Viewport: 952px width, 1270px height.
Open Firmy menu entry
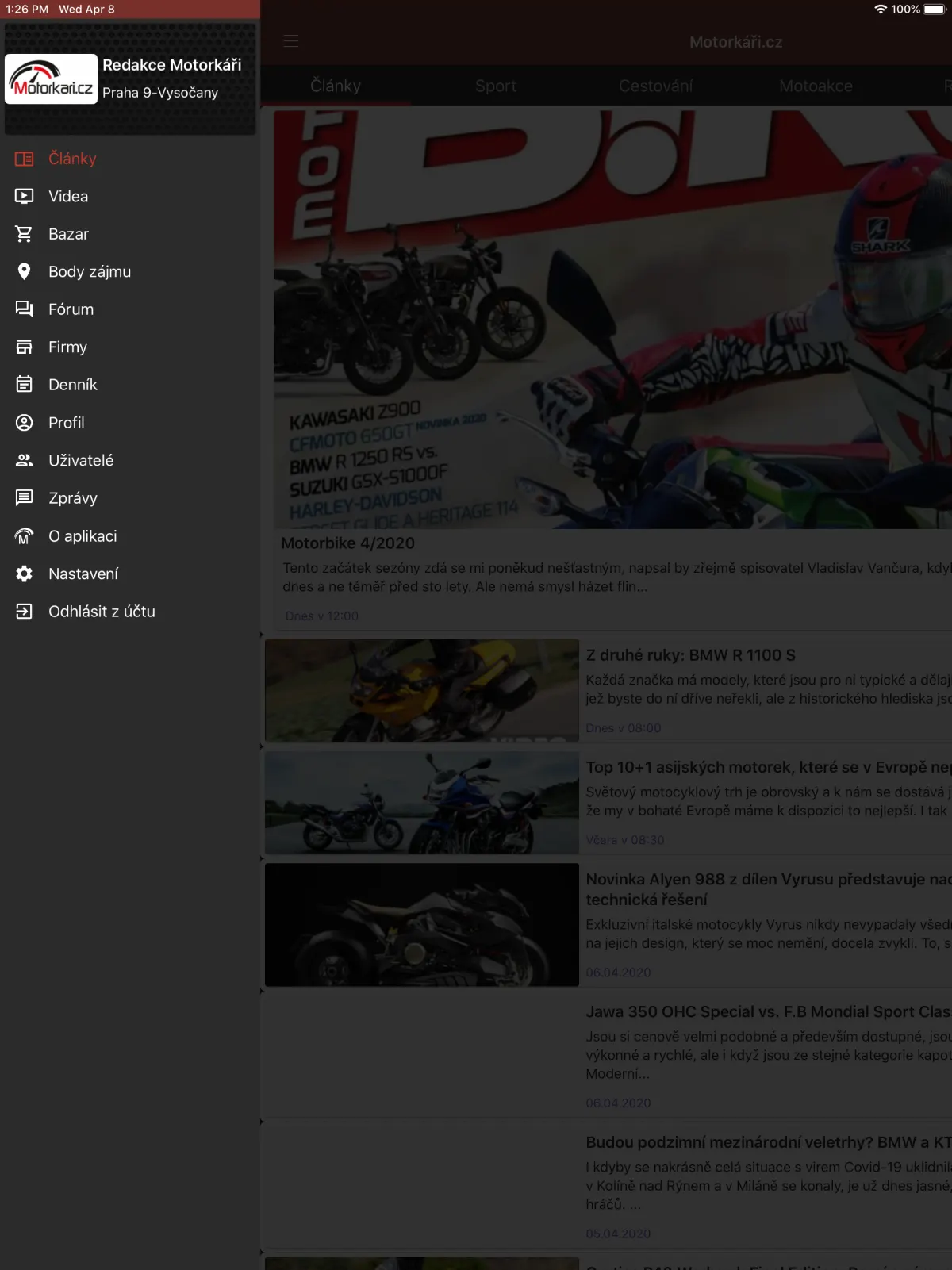(x=130, y=347)
